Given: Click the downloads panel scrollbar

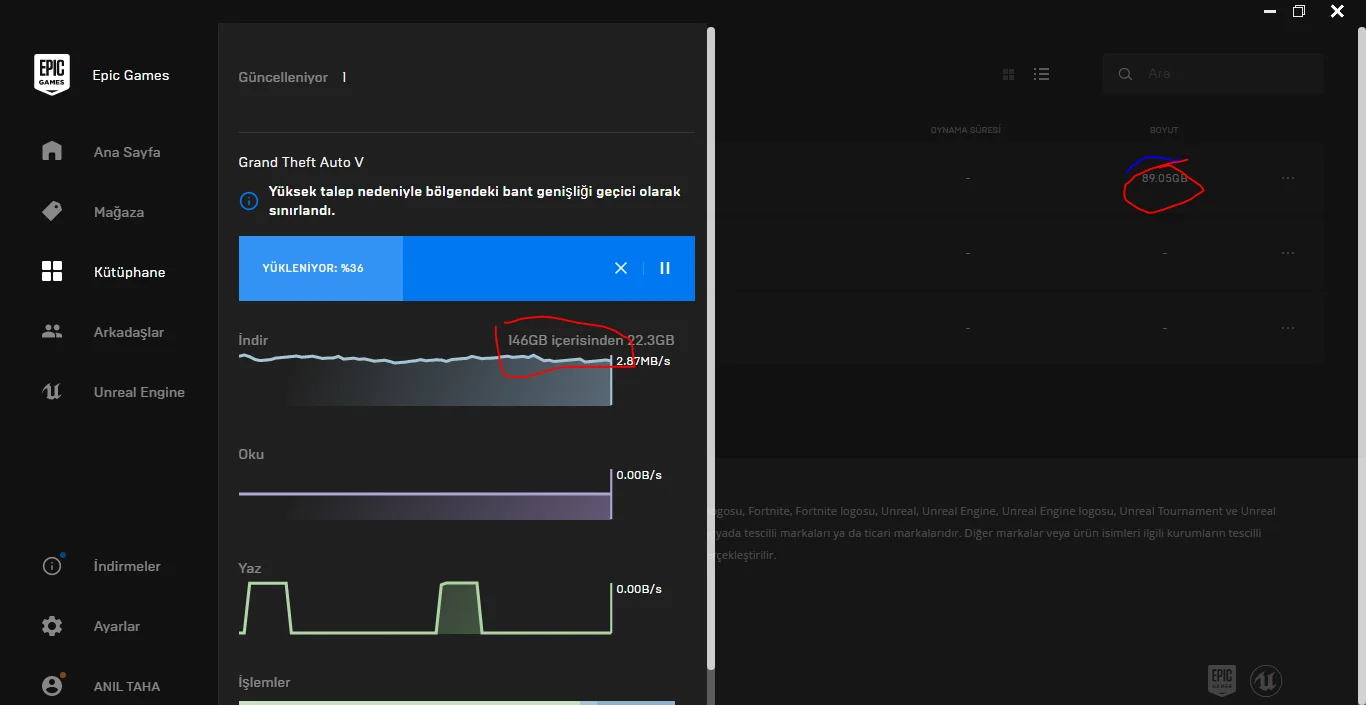Looking at the screenshot, I should (x=711, y=348).
